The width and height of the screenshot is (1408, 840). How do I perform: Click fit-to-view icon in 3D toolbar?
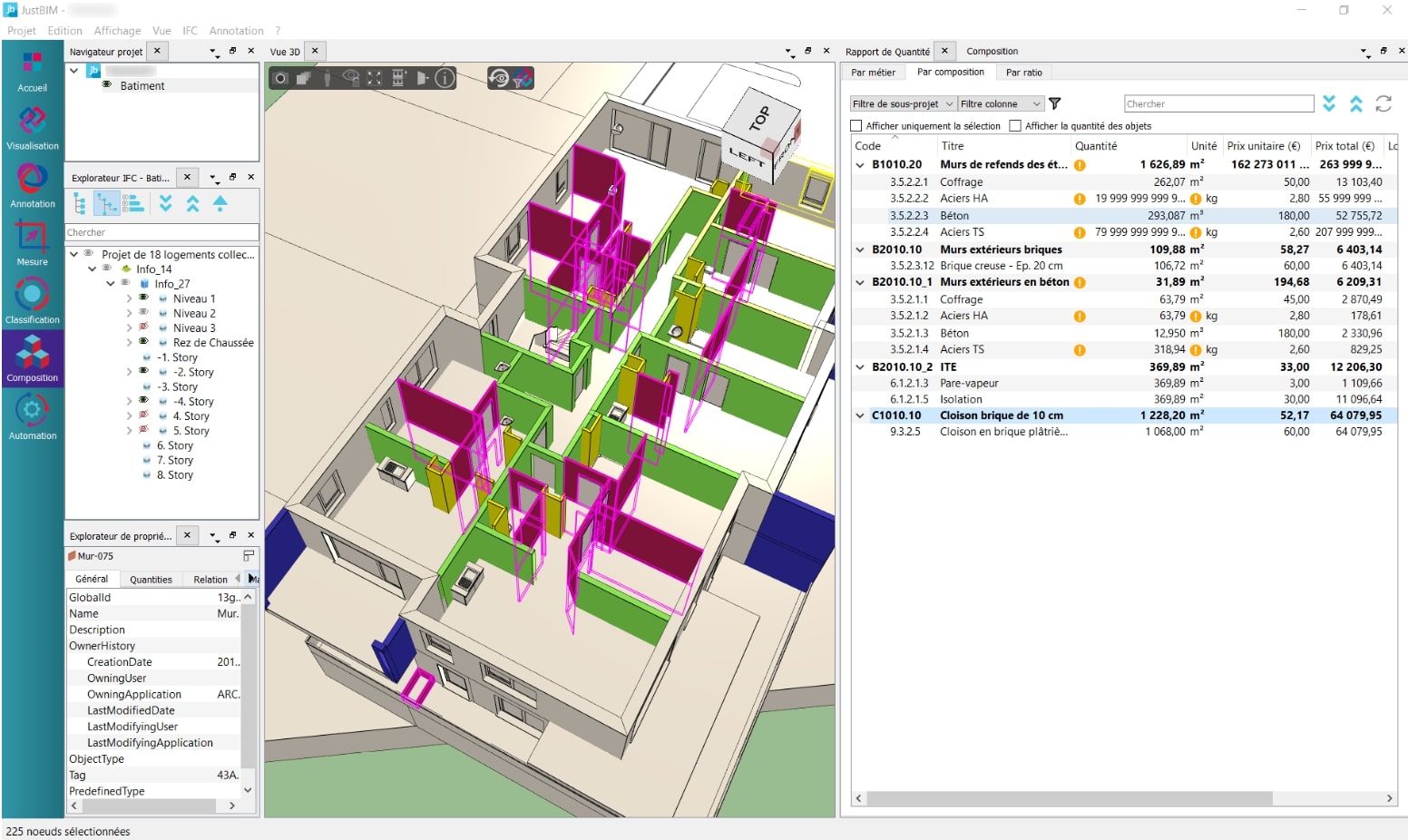(x=375, y=78)
